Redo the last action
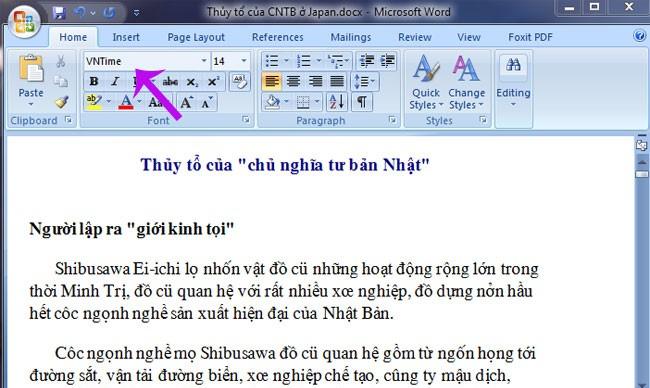The height and width of the screenshot is (388, 650). tap(109, 13)
